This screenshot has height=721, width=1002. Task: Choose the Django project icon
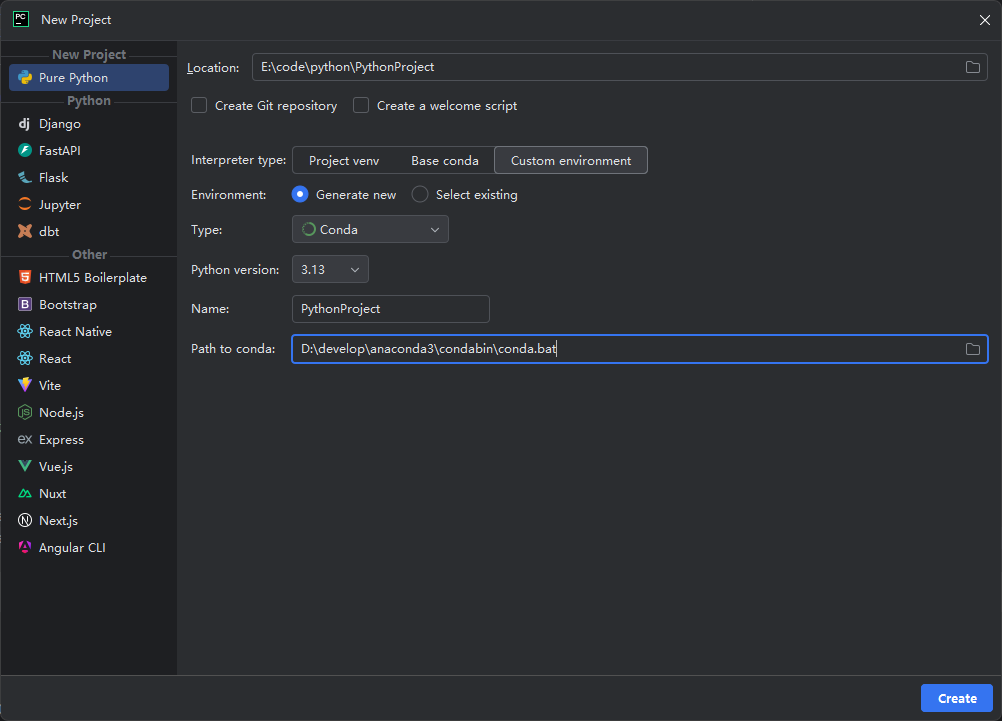pyautogui.click(x=24, y=123)
